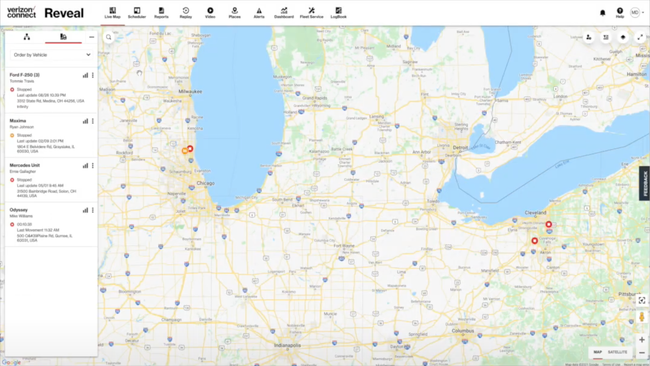Click the fit-to-vehicles focus map icon
650x366 pixels.
(x=642, y=300)
